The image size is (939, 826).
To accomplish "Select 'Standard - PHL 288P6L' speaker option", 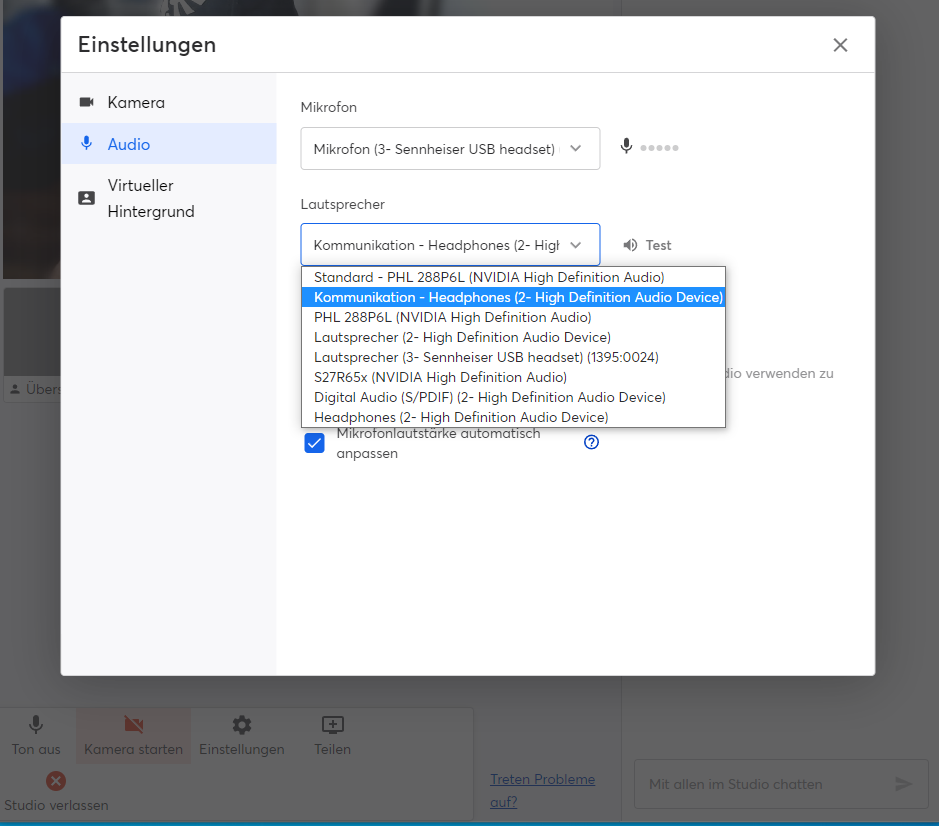I will point(489,277).
